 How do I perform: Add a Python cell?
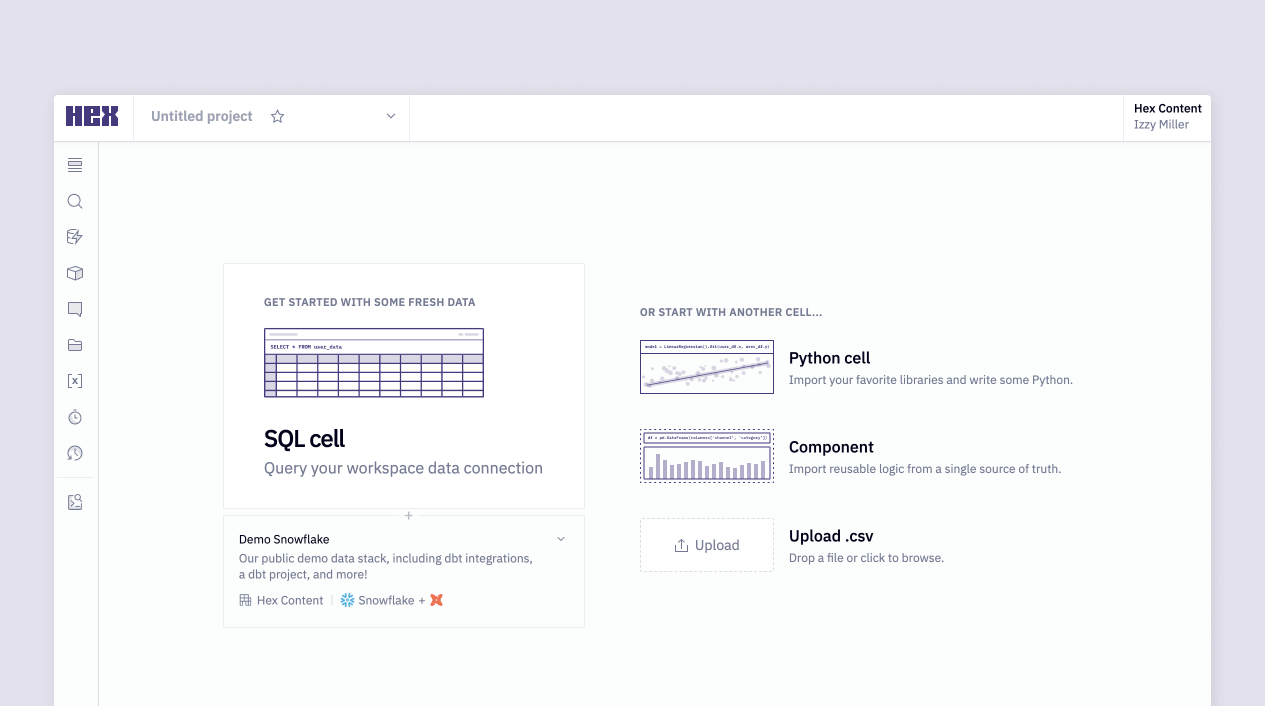[856, 367]
